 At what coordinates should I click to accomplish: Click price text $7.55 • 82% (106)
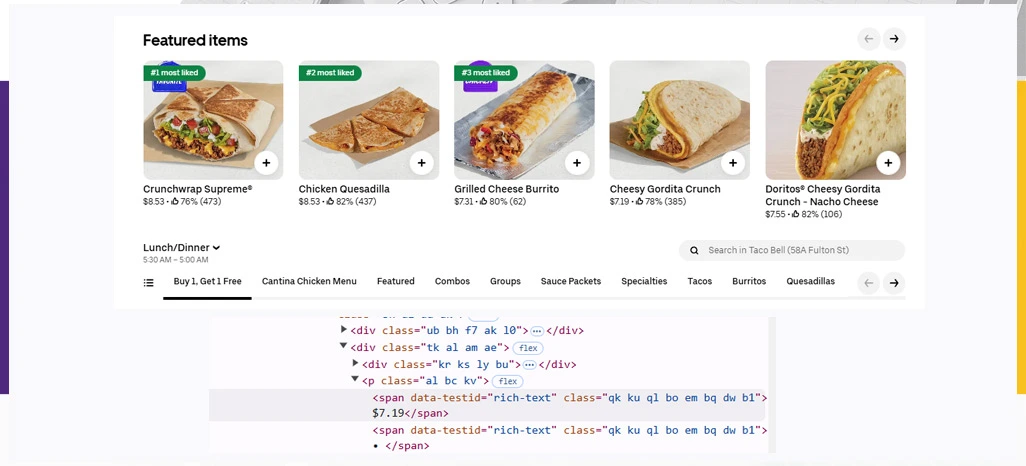click(804, 214)
